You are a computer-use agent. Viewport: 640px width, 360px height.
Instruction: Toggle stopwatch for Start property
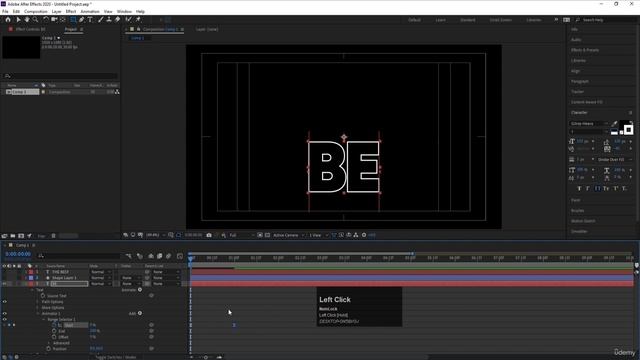click(x=54, y=325)
